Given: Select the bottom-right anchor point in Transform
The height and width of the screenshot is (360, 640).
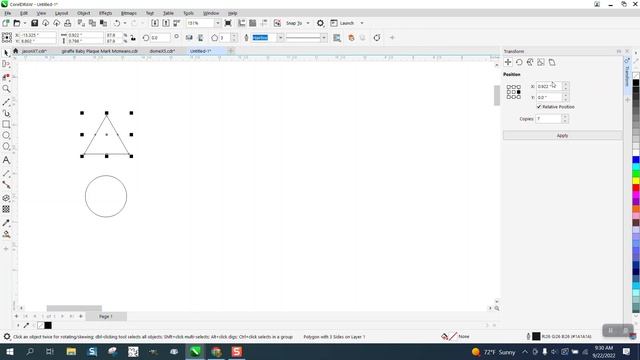Looking at the screenshot, I should point(519,97).
